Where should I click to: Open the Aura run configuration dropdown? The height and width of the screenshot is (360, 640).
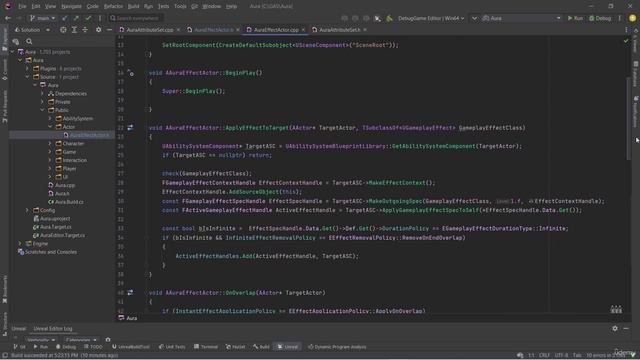click(x=522, y=18)
